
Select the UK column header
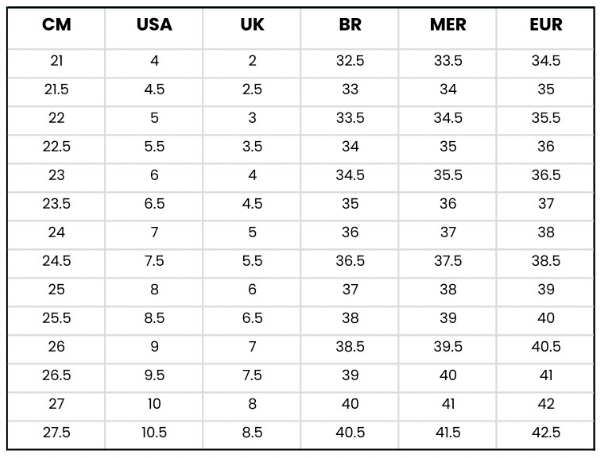point(252,25)
